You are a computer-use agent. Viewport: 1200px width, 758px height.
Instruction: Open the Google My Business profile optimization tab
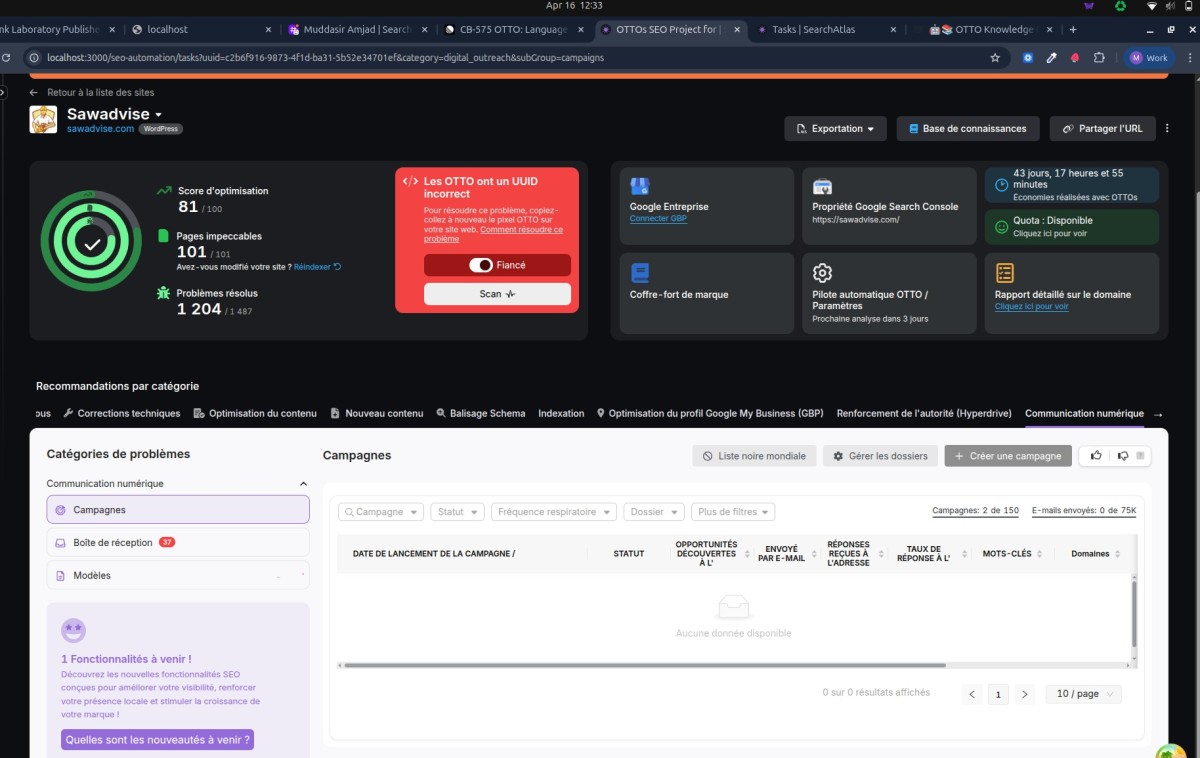[710, 413]
